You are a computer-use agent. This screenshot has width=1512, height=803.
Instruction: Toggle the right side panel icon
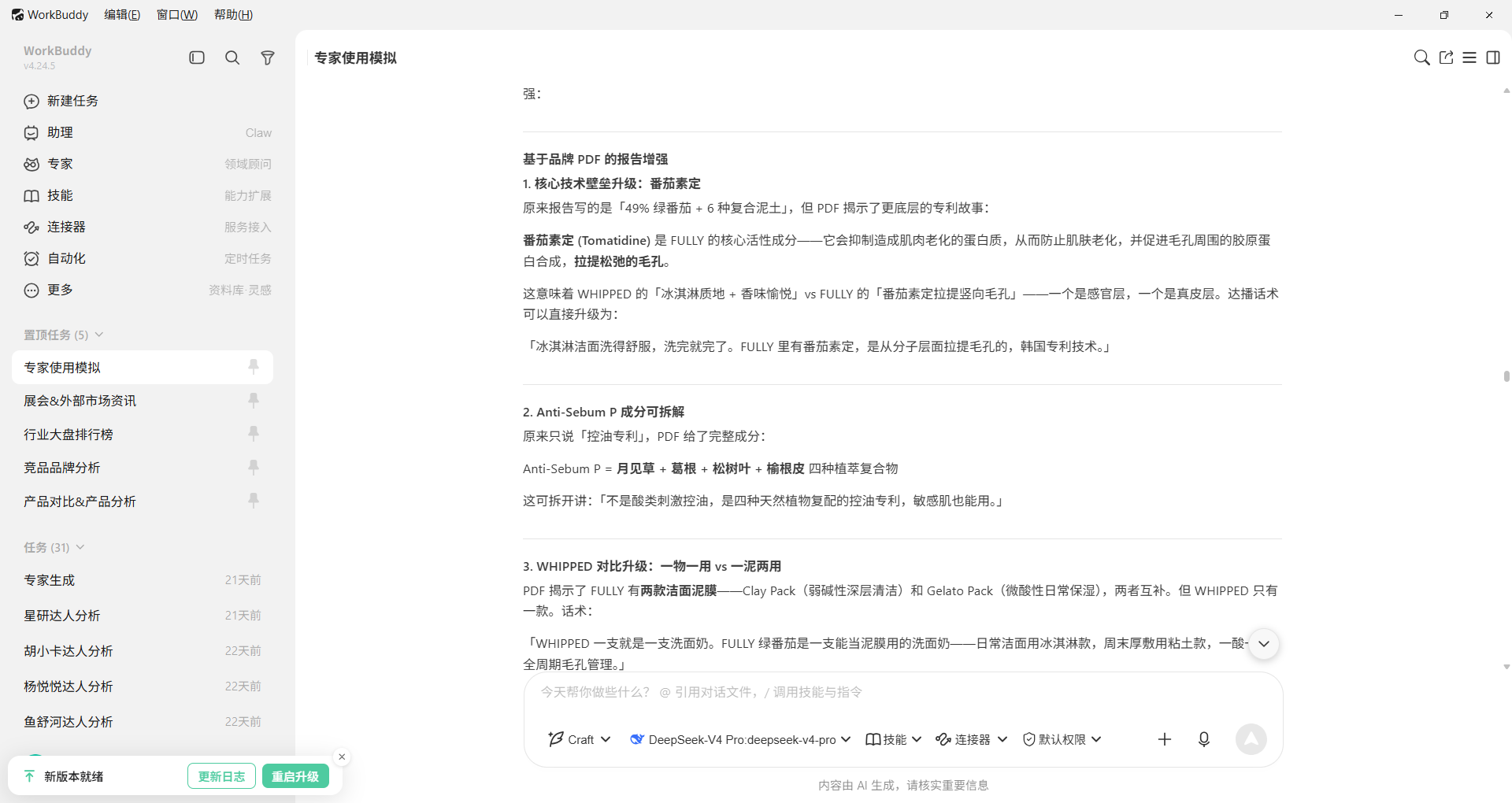tap(1493, 57)
